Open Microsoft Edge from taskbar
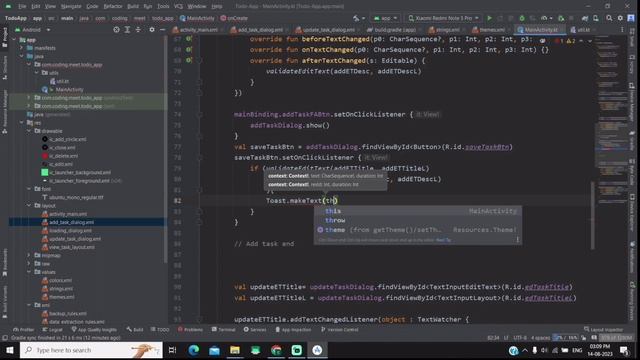Image resolution: width=640 pixels, height=360 pixels. (x=194, y=350)
